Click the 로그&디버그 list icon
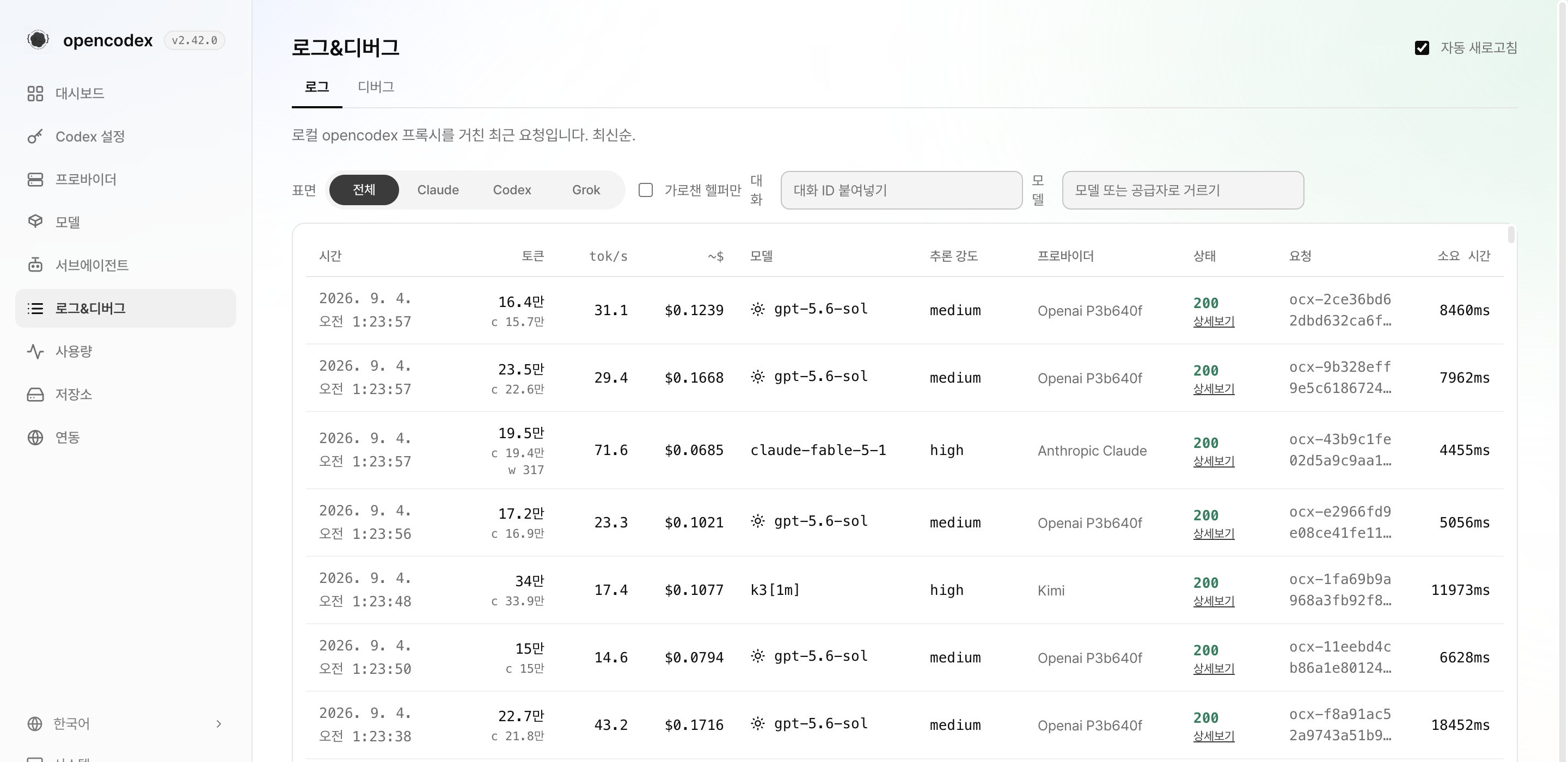This screenshot has height=762, width=1568. coord(35,309)
